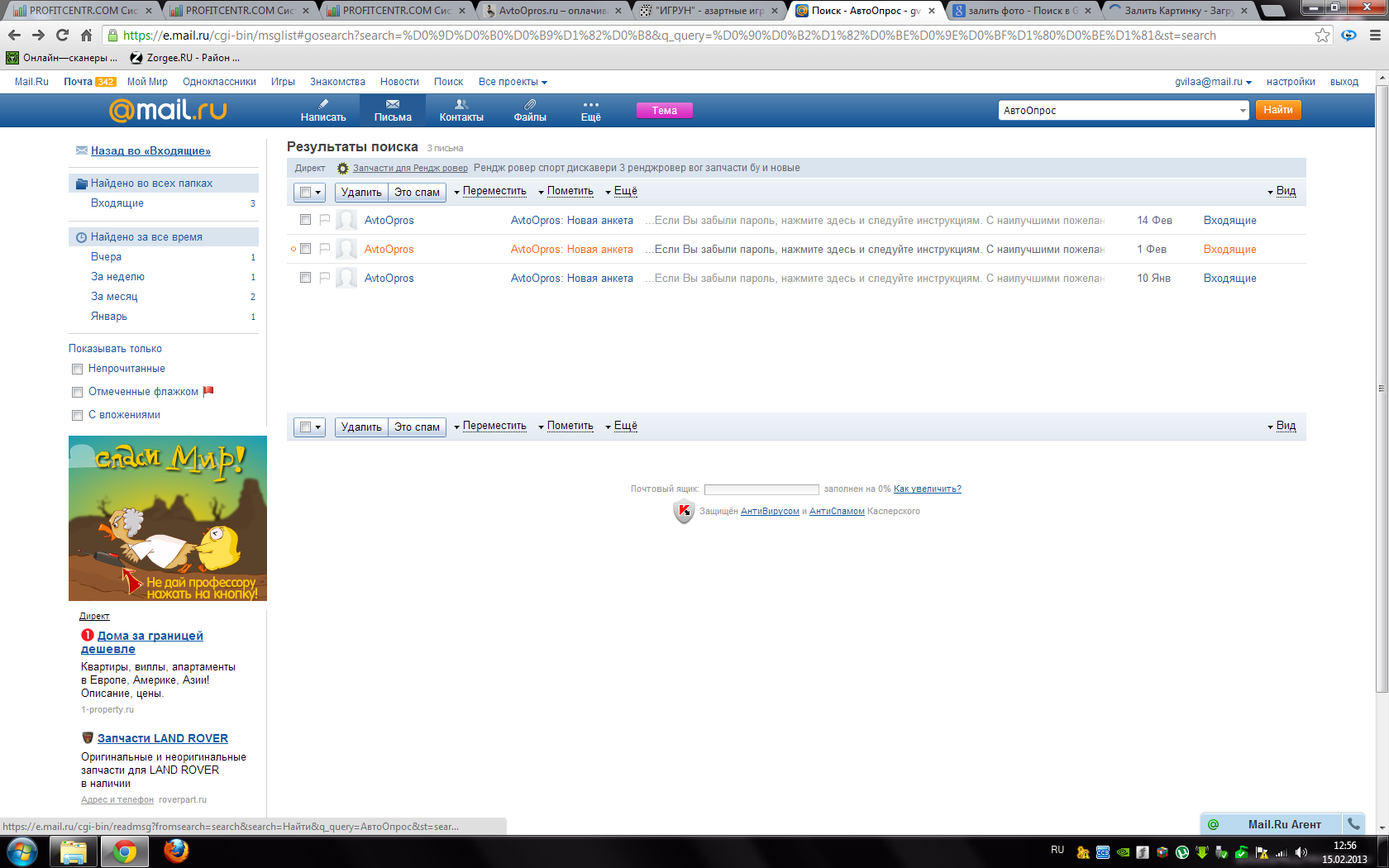This screenshot has width=1389, height=868.
Task: Click mailbox fill progress bar
Action: (x=761, y=489)
